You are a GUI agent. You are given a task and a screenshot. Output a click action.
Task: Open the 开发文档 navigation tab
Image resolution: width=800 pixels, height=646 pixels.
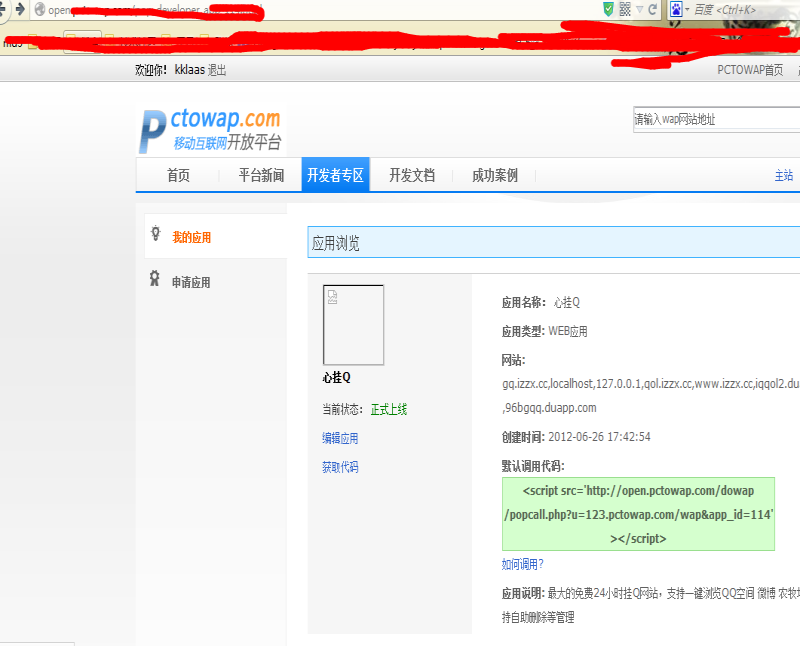click(x=412, y=175)
